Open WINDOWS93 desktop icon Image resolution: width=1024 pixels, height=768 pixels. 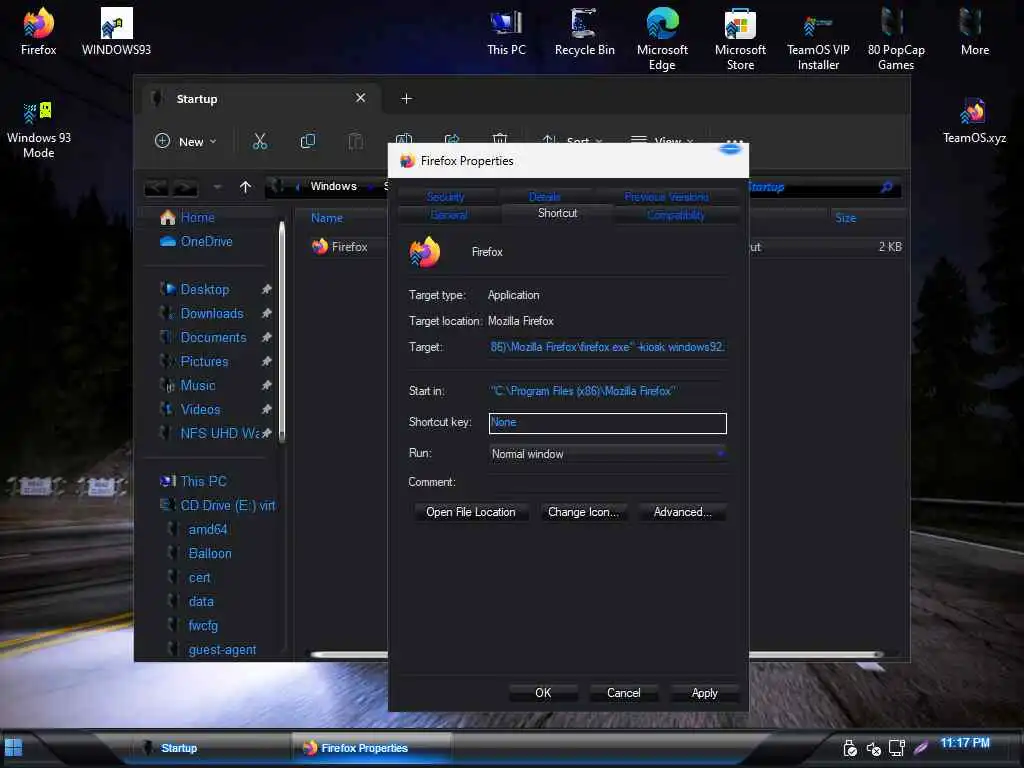click(116, 31)
